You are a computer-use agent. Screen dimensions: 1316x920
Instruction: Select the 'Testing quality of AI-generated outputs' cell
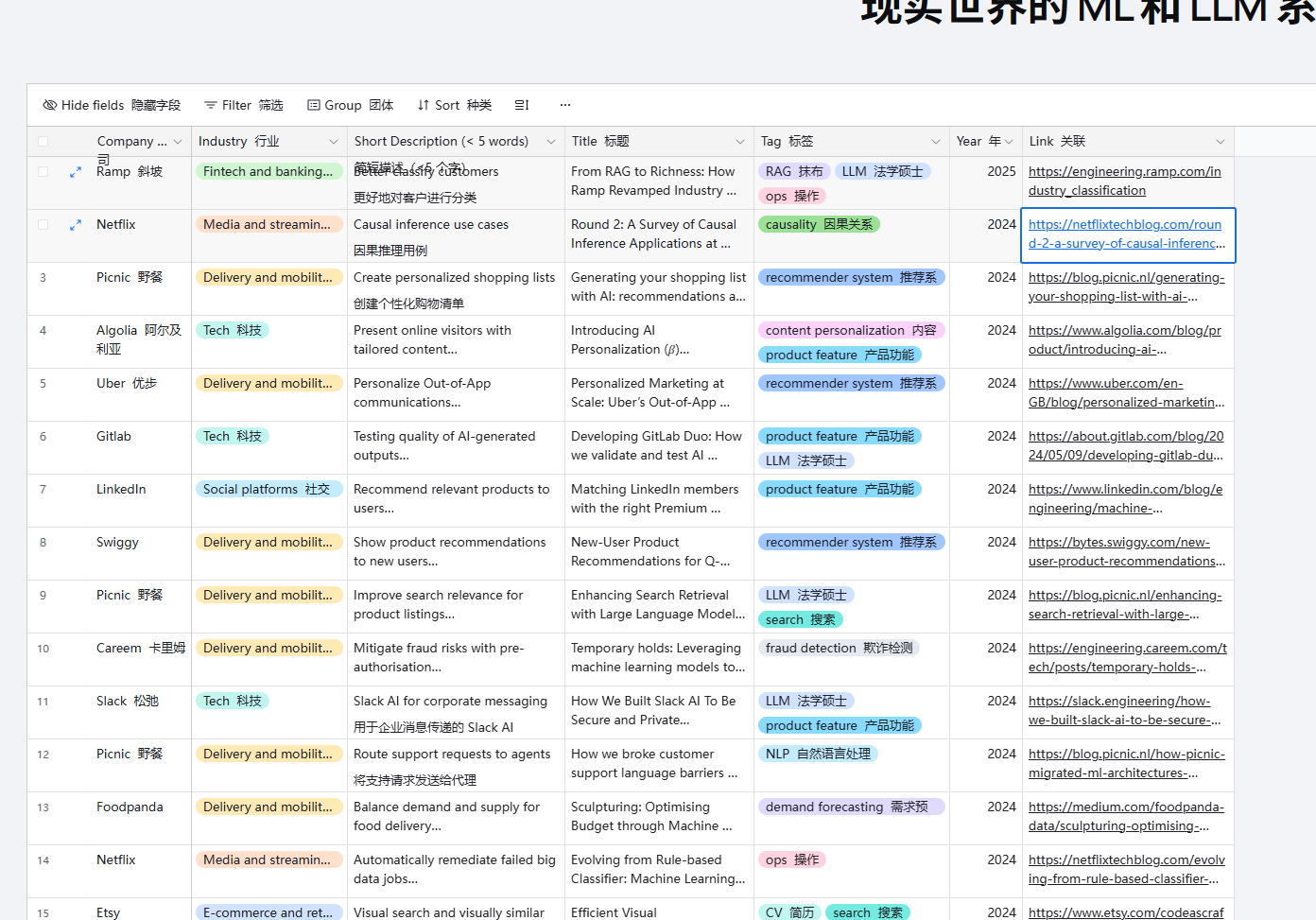(x=456, y=448)
